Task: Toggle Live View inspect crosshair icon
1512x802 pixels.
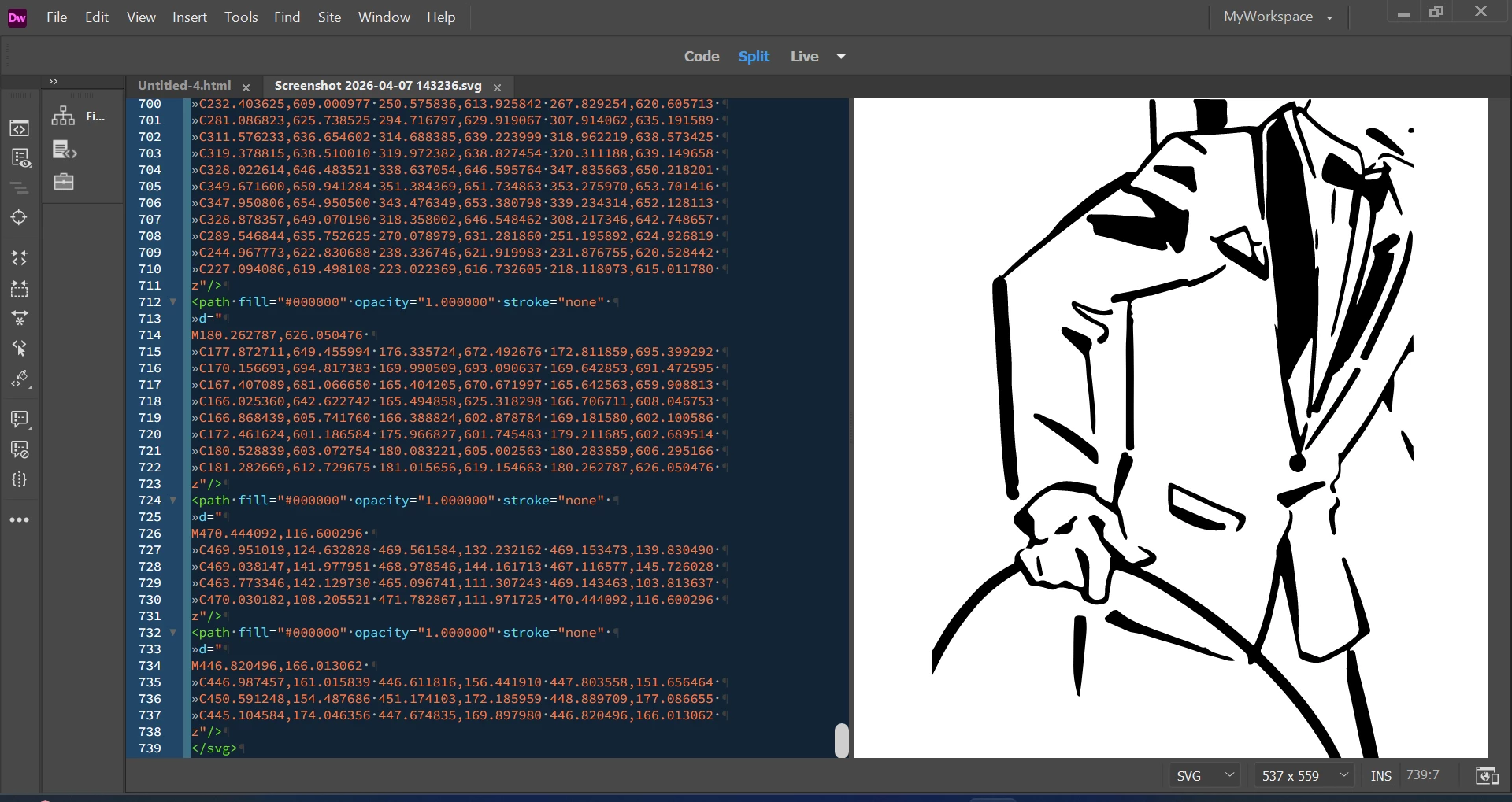Action: [20, 217]
